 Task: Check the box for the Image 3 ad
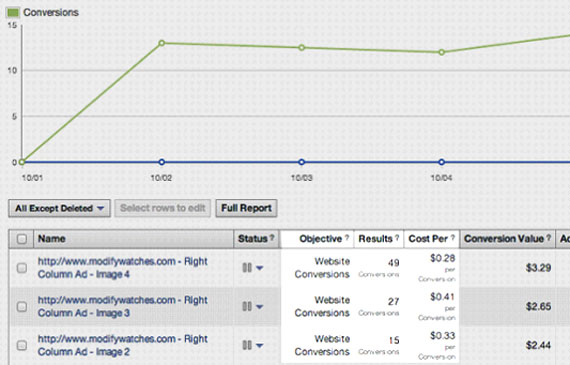tap(22, 306)
